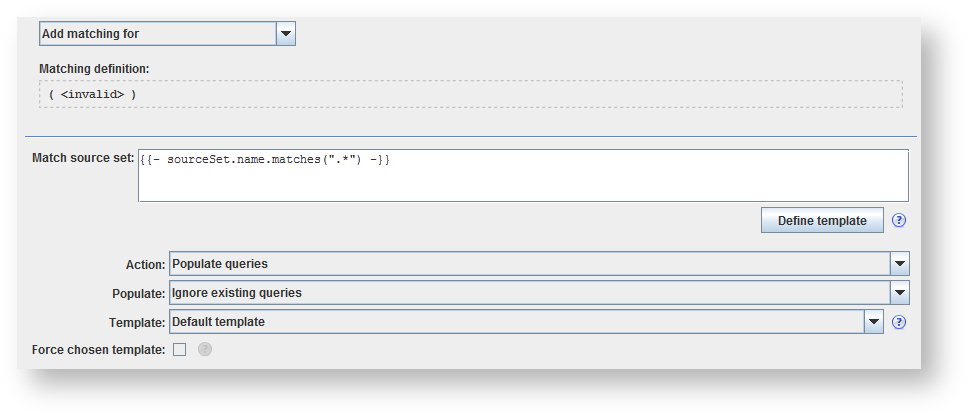Click the 'Populate:' field label
969x417 pixels.
coord(139,294)
